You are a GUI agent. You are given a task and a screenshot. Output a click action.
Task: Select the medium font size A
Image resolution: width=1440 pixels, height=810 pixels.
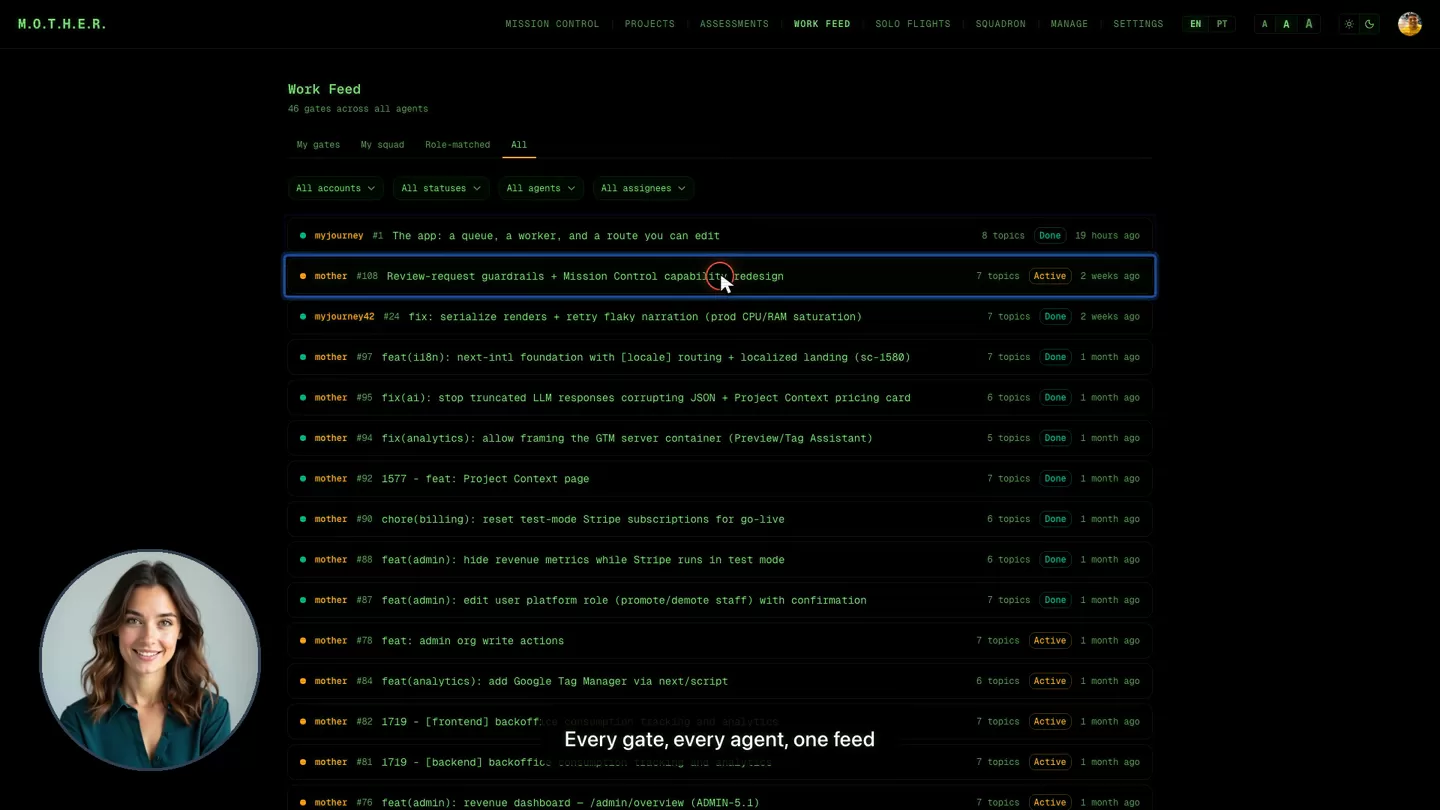[x=1286, y=24]
